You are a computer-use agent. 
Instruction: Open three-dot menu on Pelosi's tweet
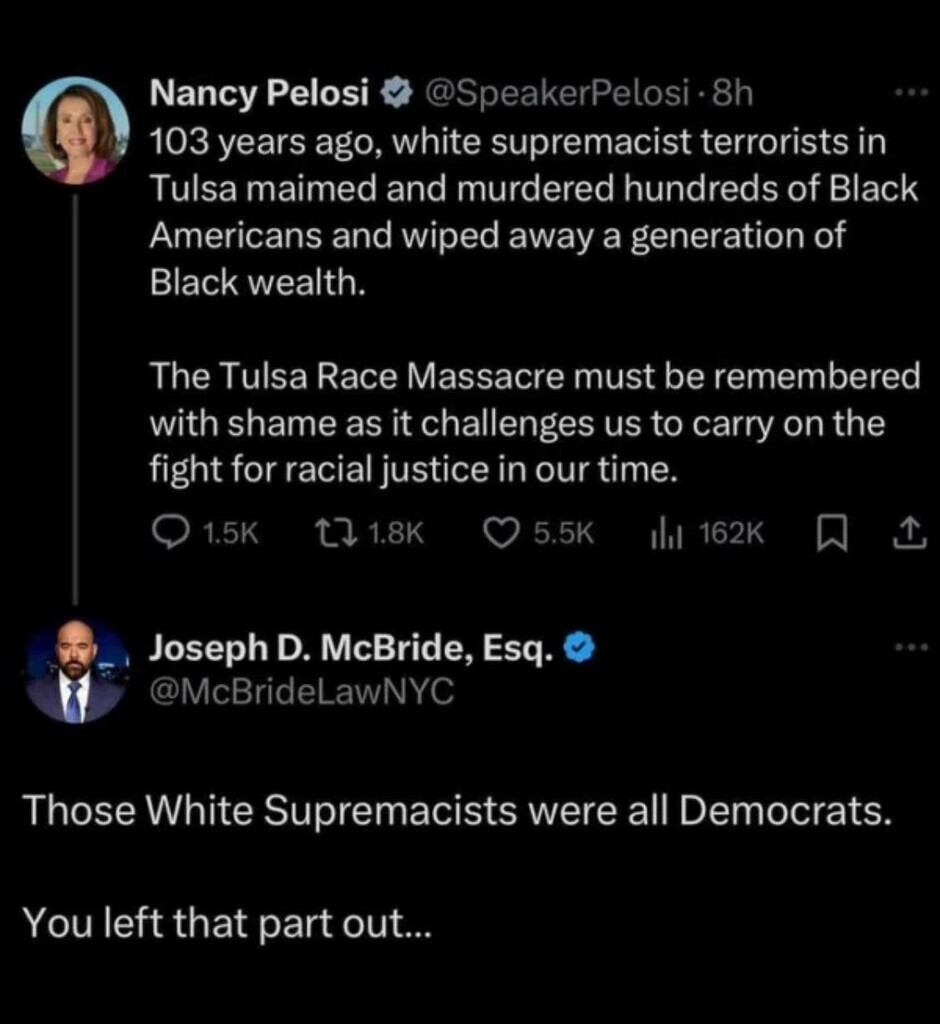(x=911, y=93)
